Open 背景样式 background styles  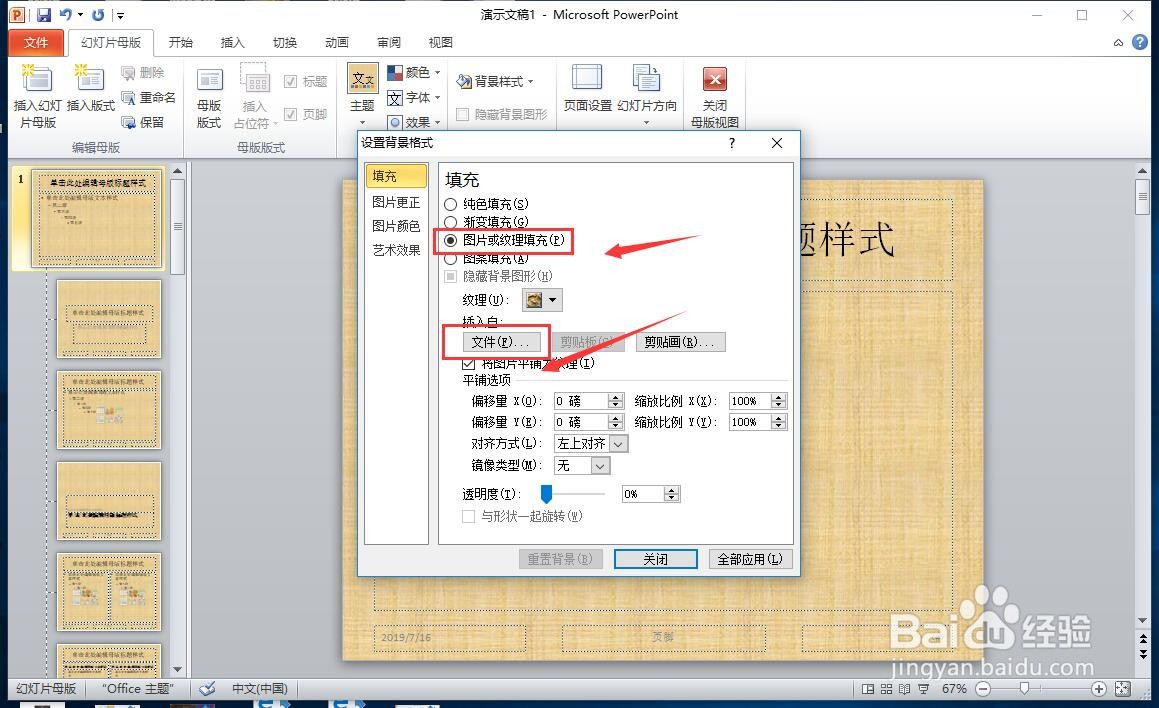pyautogui.click(x=497, y=81)
